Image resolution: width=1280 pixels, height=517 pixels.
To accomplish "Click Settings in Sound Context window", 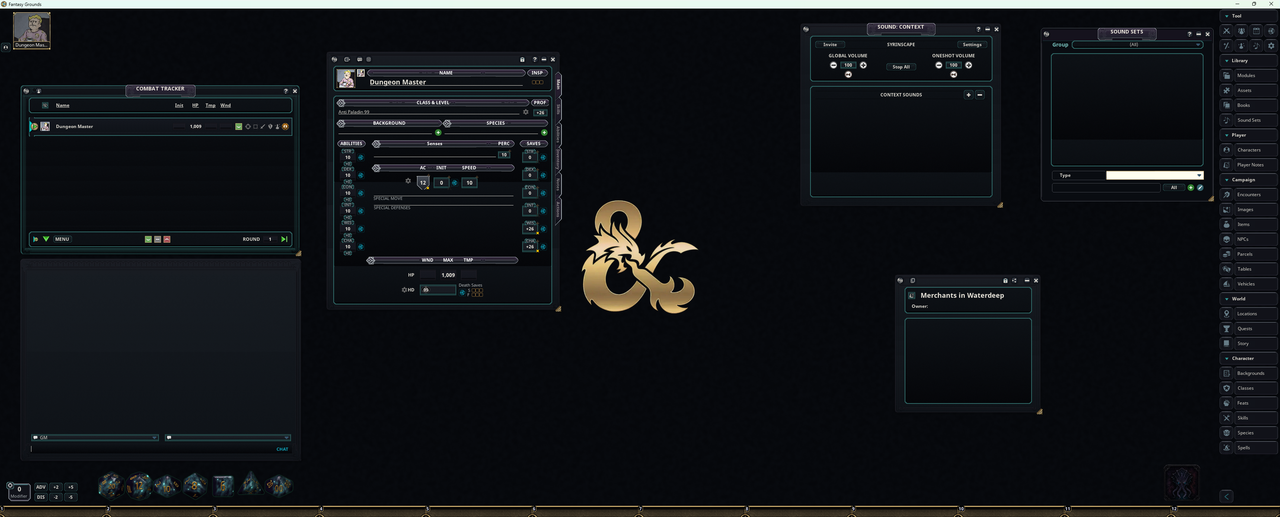I will pyautogui.click(x=972, y=44).
